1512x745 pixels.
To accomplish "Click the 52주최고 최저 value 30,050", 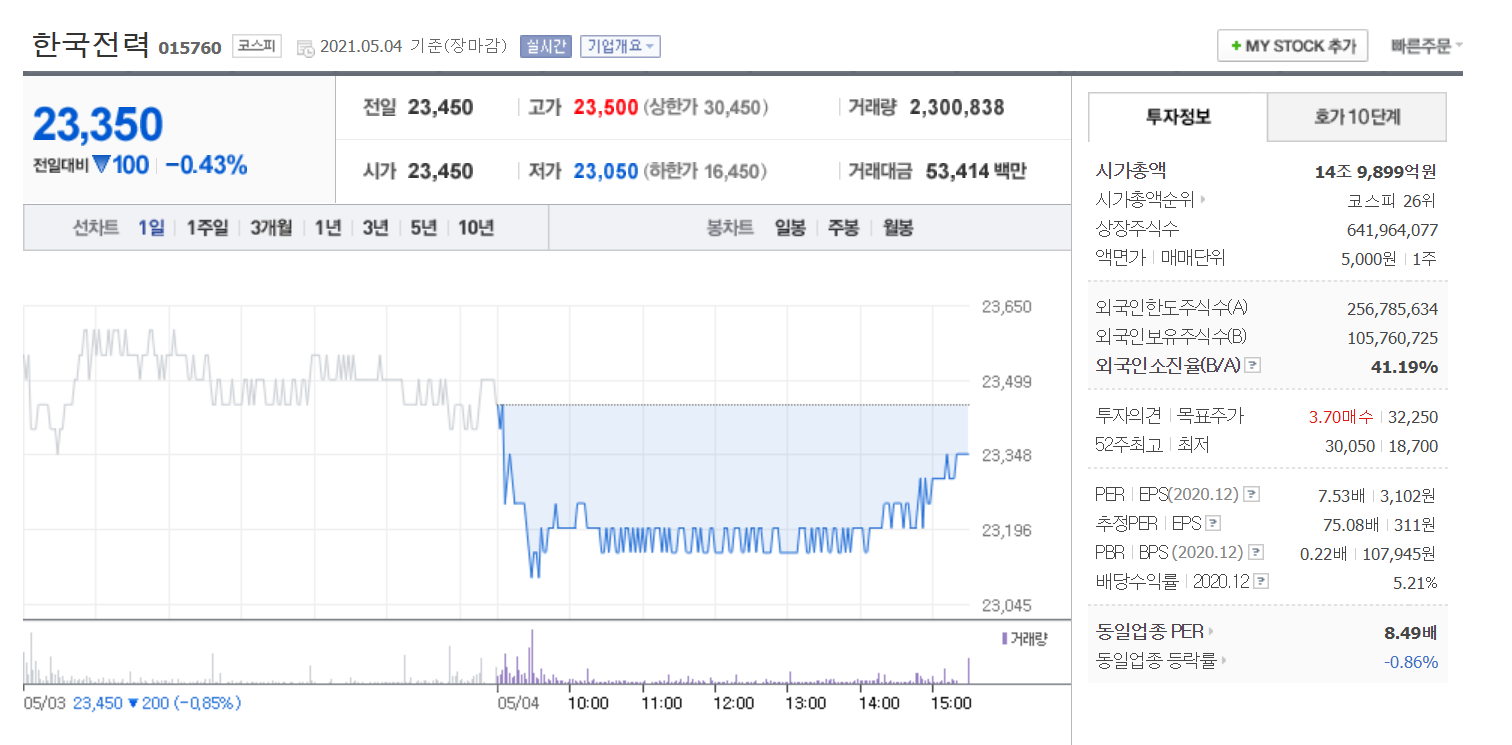I will pyautogui.click(x=1350, y=446).
